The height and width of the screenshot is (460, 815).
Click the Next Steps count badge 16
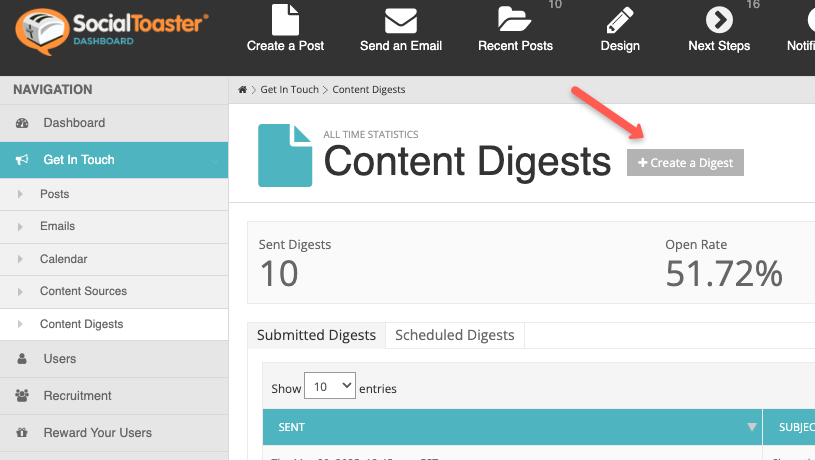(x=753, y=5)
